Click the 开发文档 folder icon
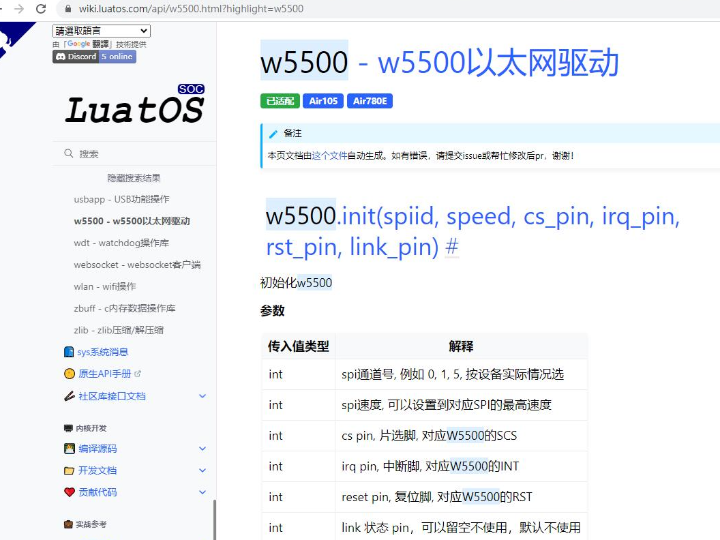This screenshot has height=540, width=720. click(69, 470)
